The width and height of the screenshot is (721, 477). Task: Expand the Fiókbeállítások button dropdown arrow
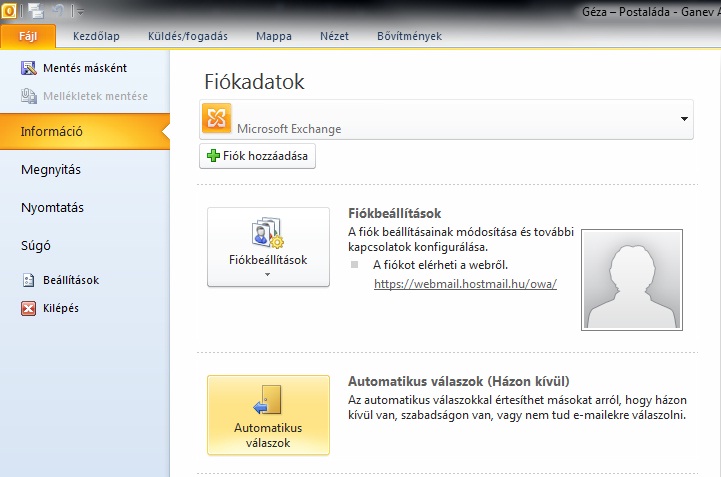[268, 275]
